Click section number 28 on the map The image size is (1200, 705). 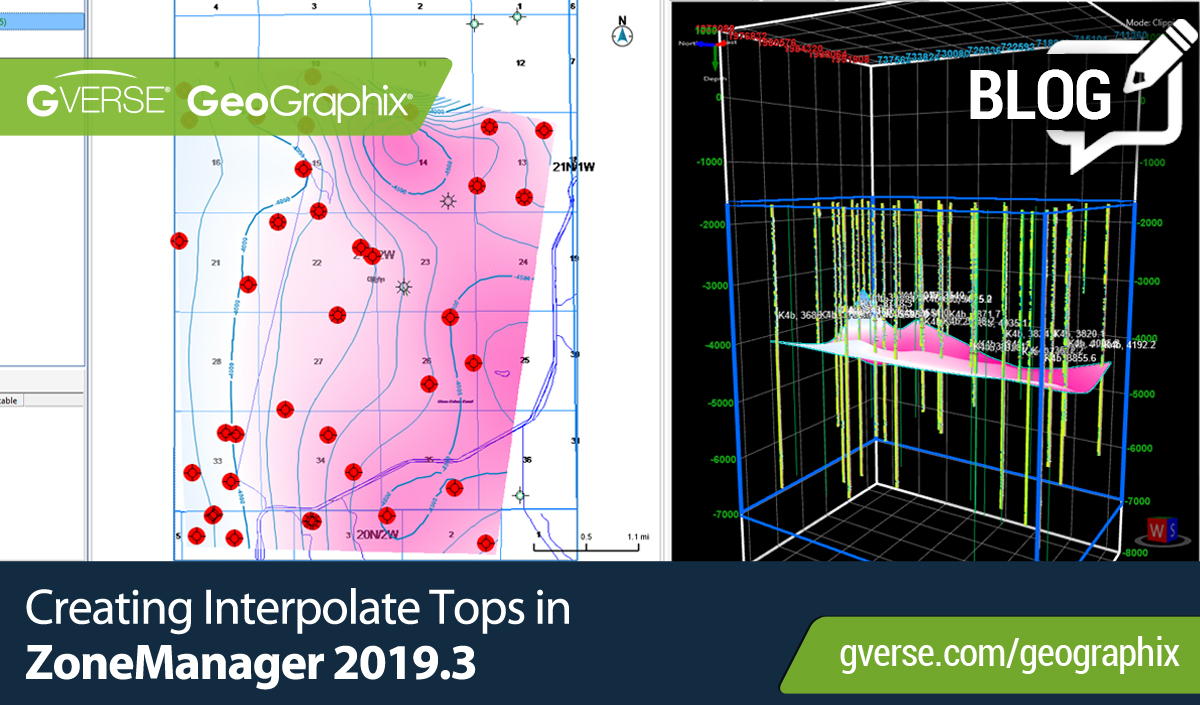tap(215, 361)
